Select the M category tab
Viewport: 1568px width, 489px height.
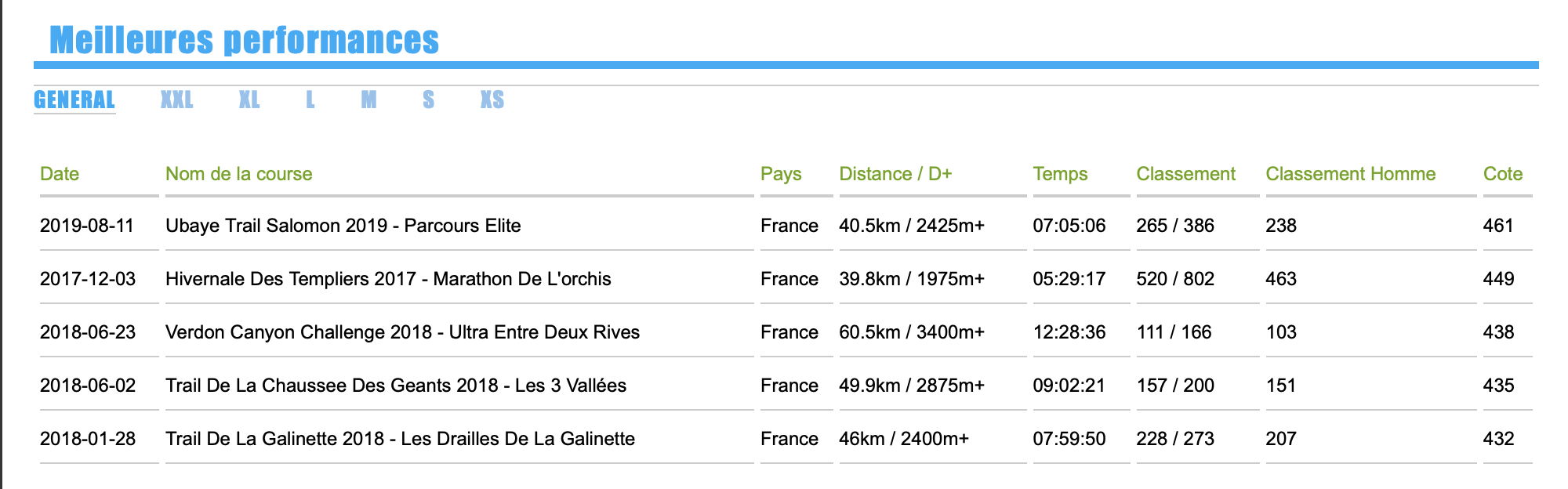[x=368, y=100]
